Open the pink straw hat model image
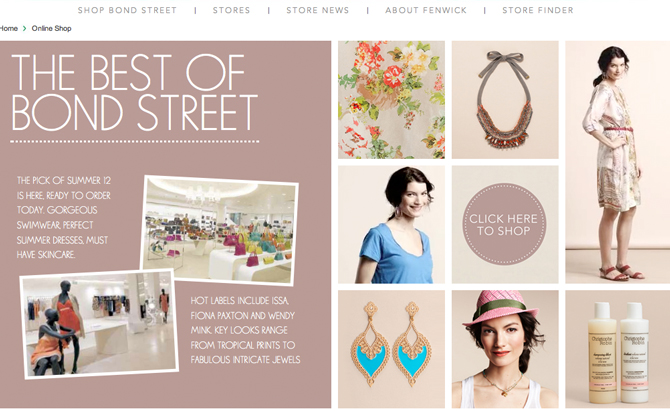 (505, 349)
